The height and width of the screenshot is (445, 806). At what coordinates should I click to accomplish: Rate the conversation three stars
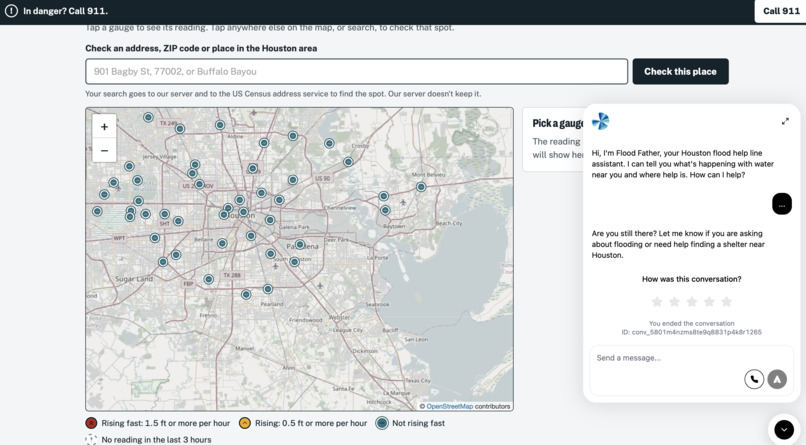(692, 302)
